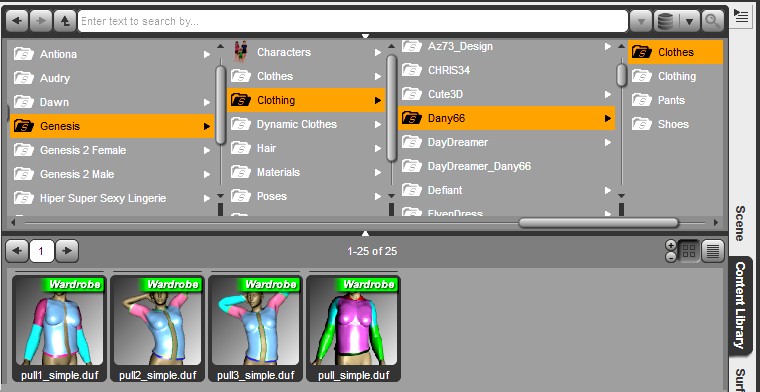
Task: Go up one folder level
Action: coord(64,21)
